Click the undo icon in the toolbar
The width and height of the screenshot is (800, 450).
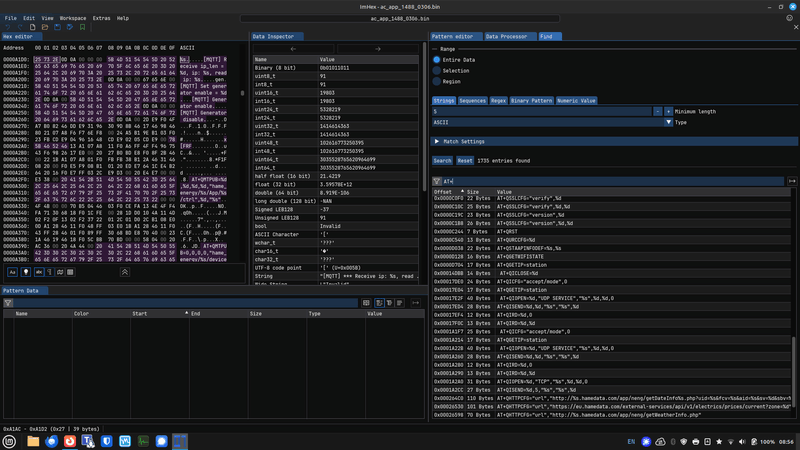[9, 27]
